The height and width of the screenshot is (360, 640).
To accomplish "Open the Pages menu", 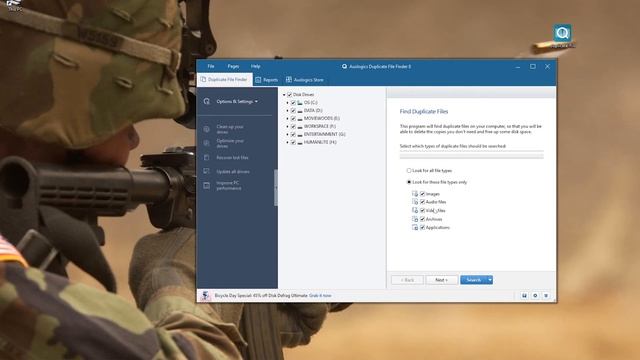I will [x=233, y=66].
